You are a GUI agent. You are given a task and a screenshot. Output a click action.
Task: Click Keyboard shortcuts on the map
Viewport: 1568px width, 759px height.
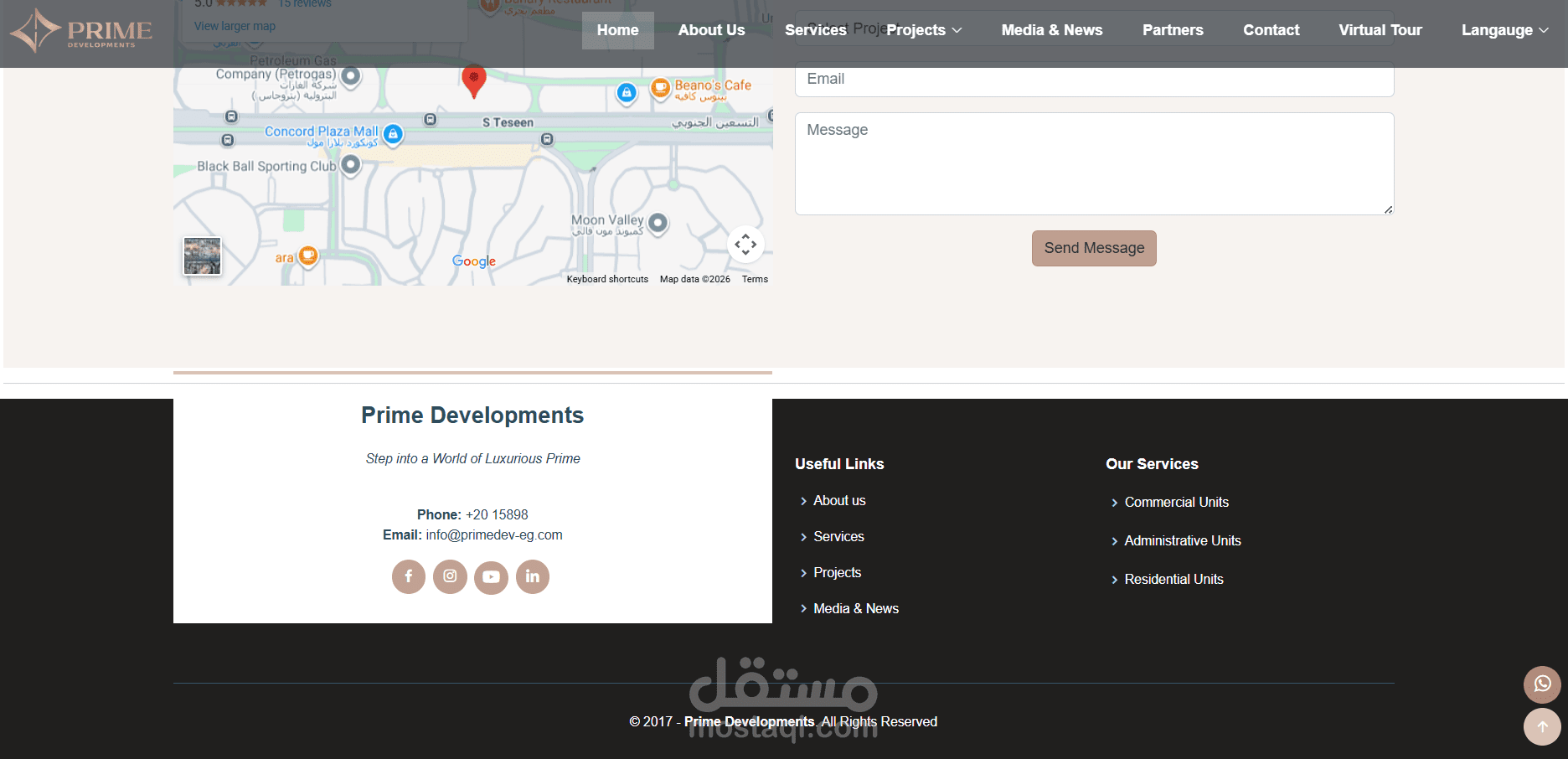pos(607,279)
